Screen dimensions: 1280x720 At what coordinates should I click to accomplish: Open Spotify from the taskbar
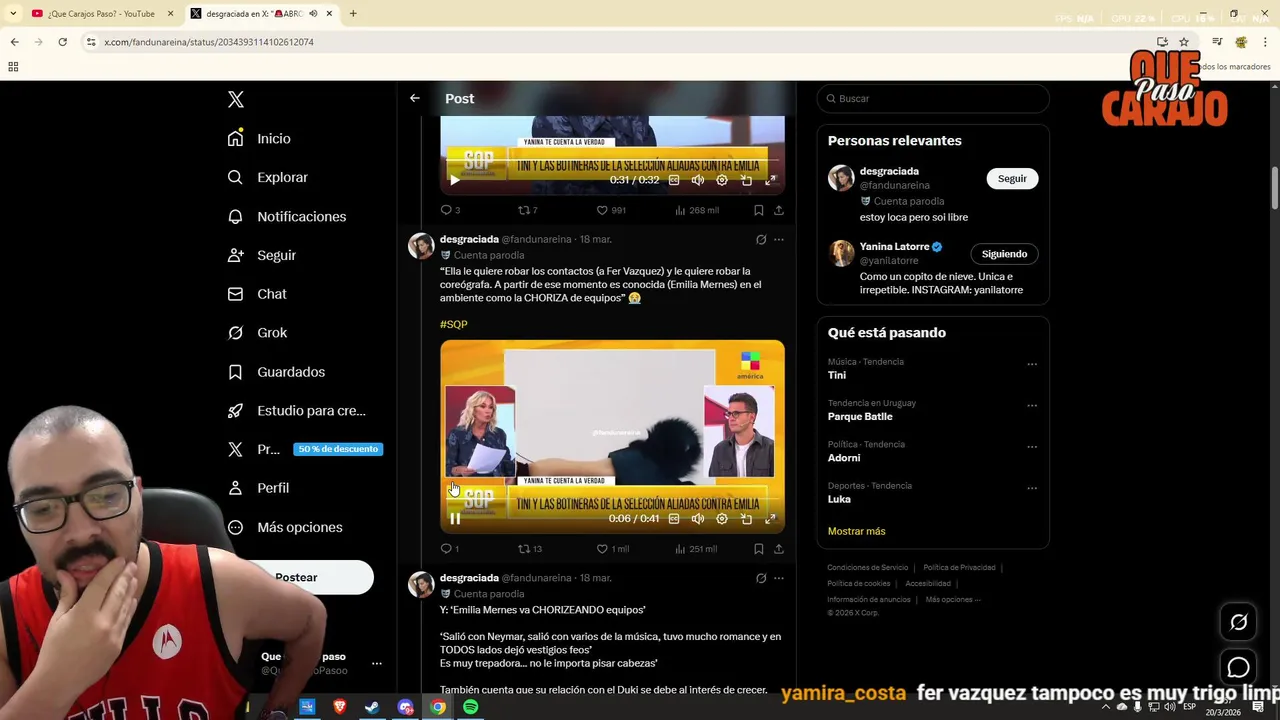[470, 707]
